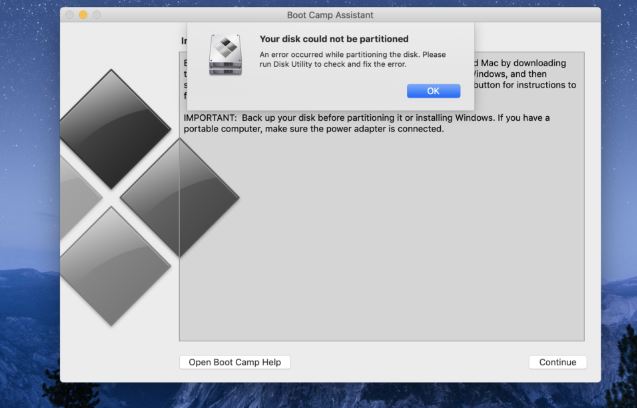Click OK in the partition error dialog
This screenshot has width=637, height=408.
click(433, 91)
